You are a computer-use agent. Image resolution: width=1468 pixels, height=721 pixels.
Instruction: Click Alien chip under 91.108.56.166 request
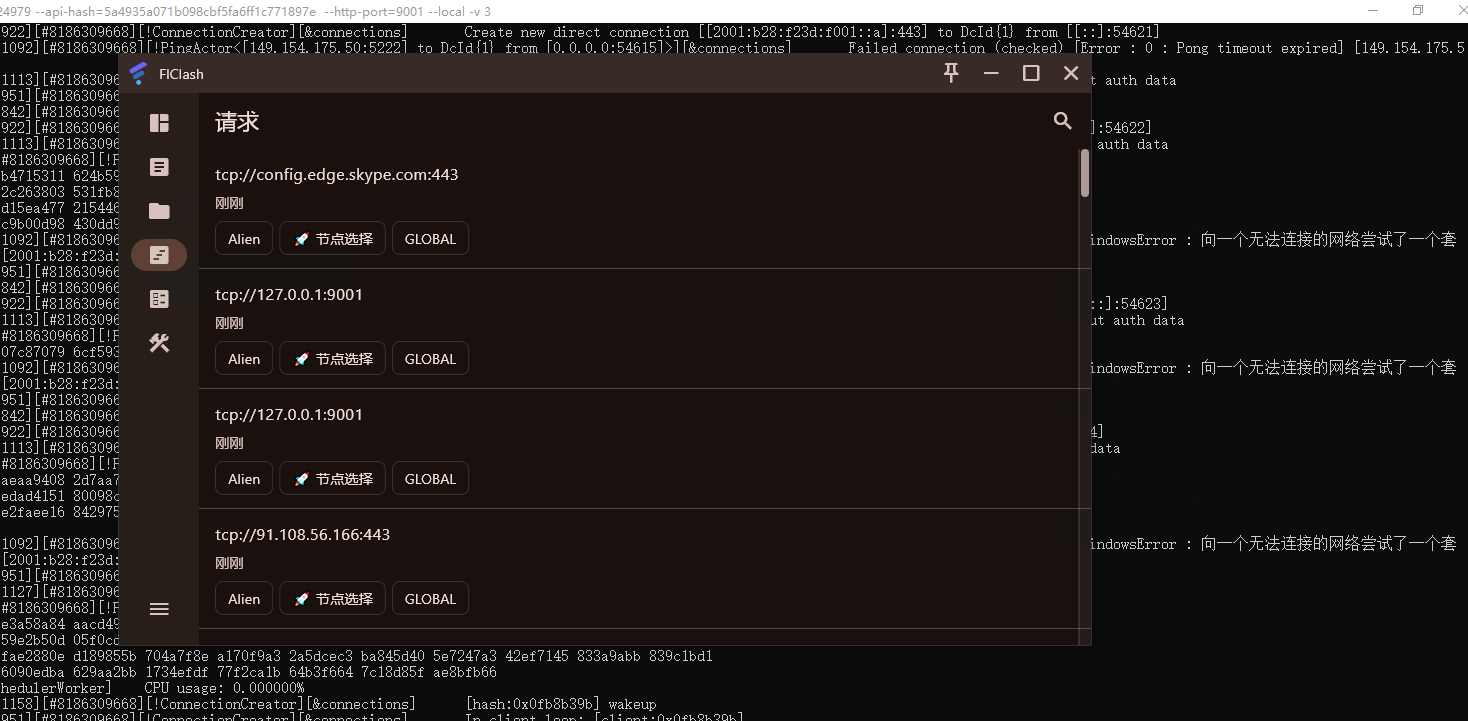(x=244, y=599)
